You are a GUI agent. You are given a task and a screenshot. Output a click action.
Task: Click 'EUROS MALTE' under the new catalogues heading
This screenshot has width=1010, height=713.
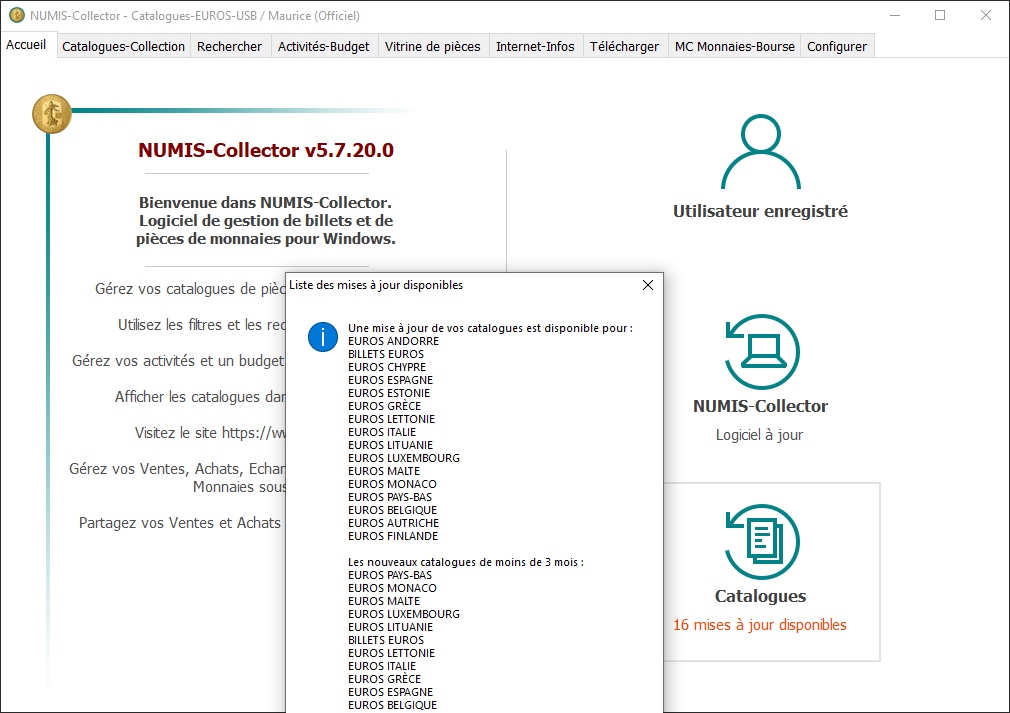coord(384,601)
